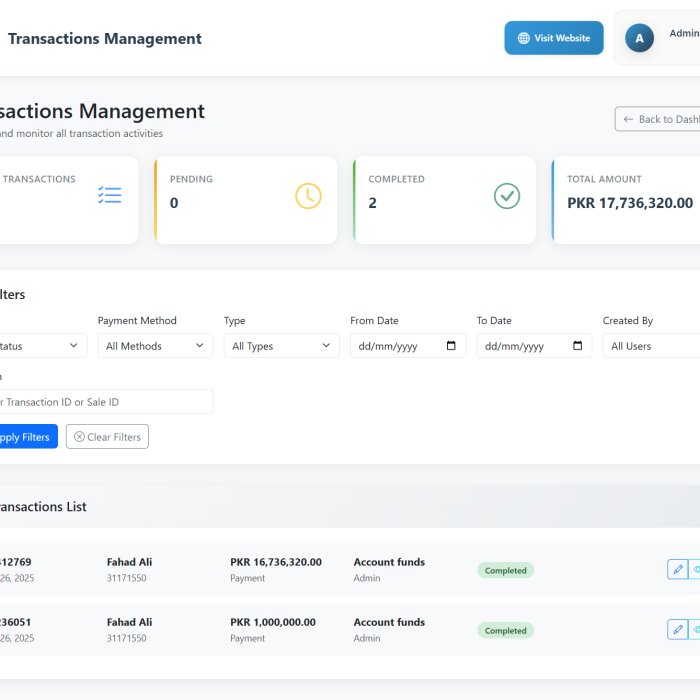Click the total transactions list icon
Viewport: 700px width, 700px height.
click(x=110, y=195)
